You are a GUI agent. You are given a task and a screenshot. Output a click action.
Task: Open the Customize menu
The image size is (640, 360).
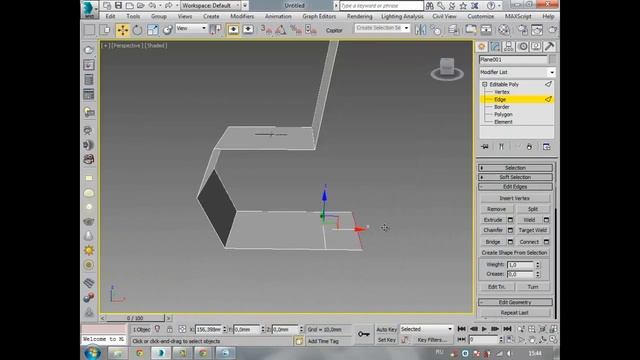click(480, 16)
